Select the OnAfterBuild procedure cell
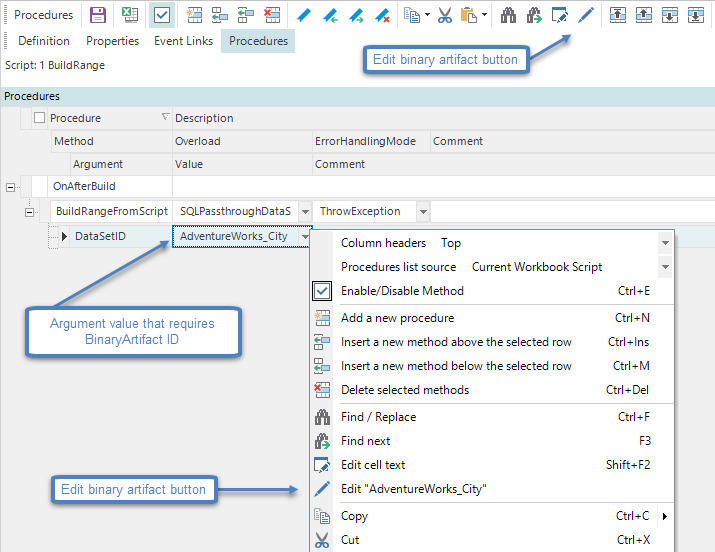 click(109, 186)
